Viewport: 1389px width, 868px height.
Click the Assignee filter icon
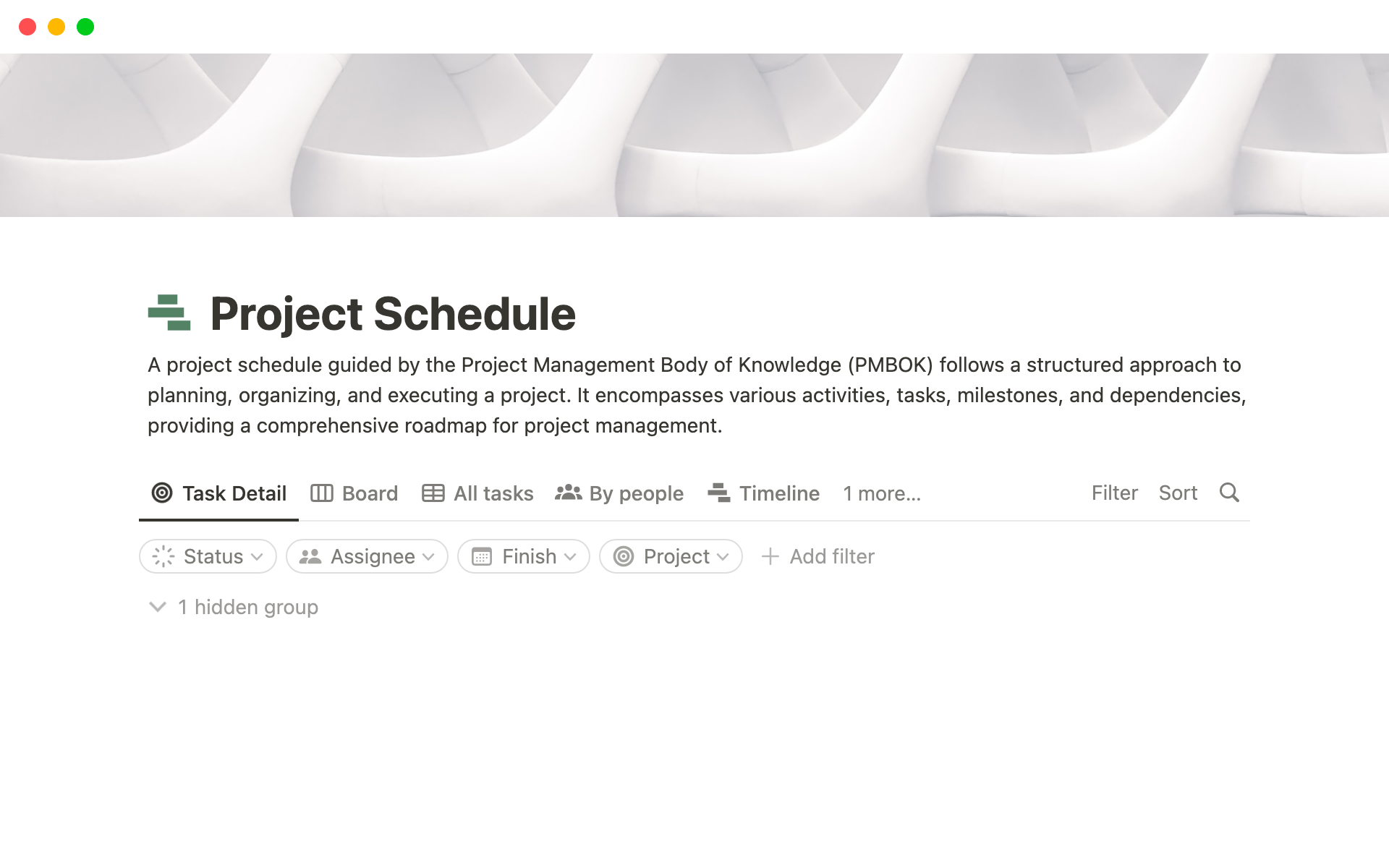click(311, 556)
